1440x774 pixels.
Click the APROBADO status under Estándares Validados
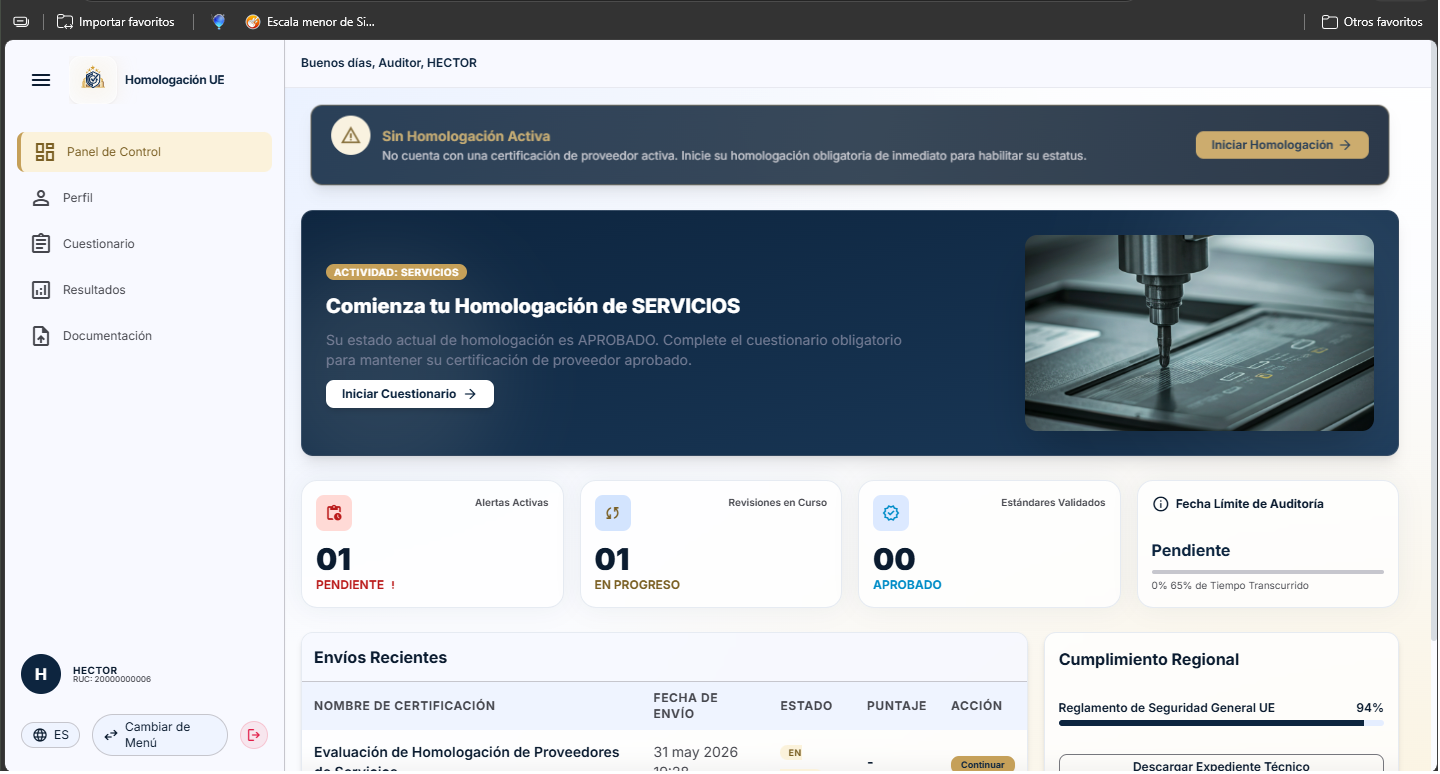click(x=907, y=585)
